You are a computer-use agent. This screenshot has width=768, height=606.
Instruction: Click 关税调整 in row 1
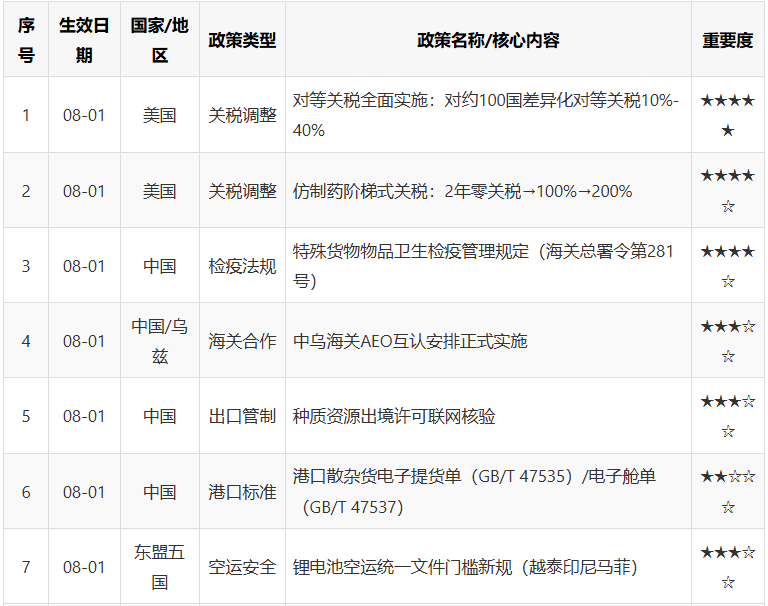click(x=242, y=115)
